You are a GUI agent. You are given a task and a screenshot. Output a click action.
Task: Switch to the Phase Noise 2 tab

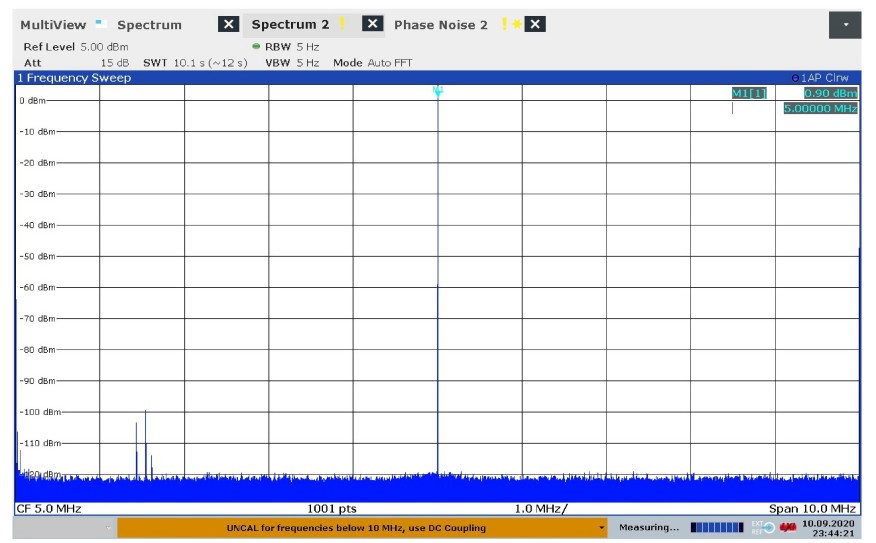pyautogui.click(x=441, y=24)
